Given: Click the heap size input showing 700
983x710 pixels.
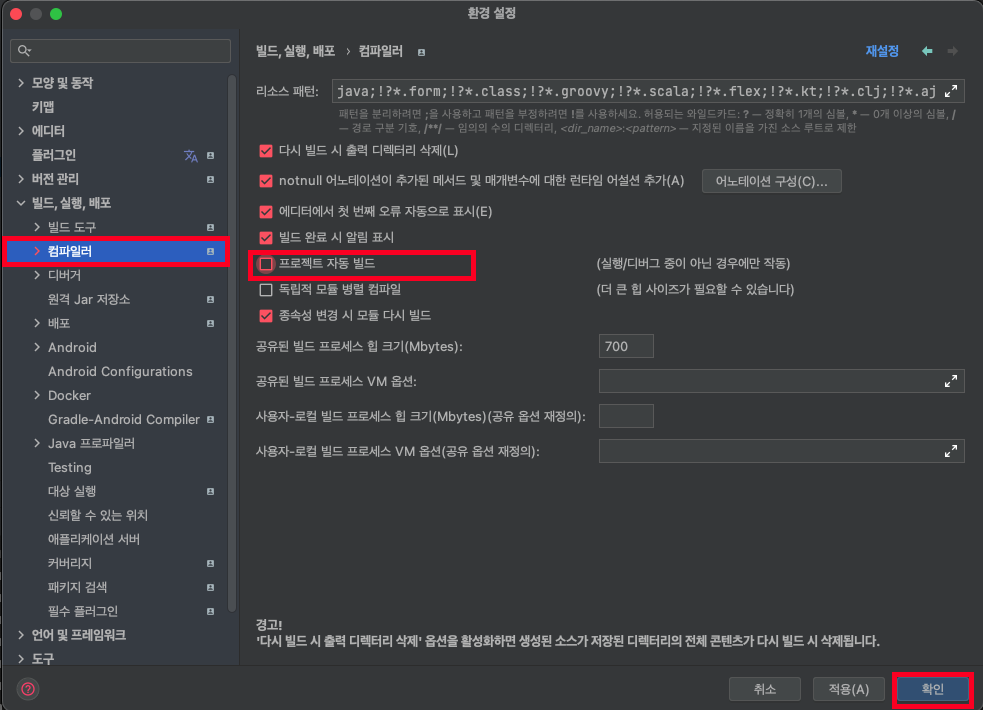Looking at the screenshot, I should [x=625, y=345].
